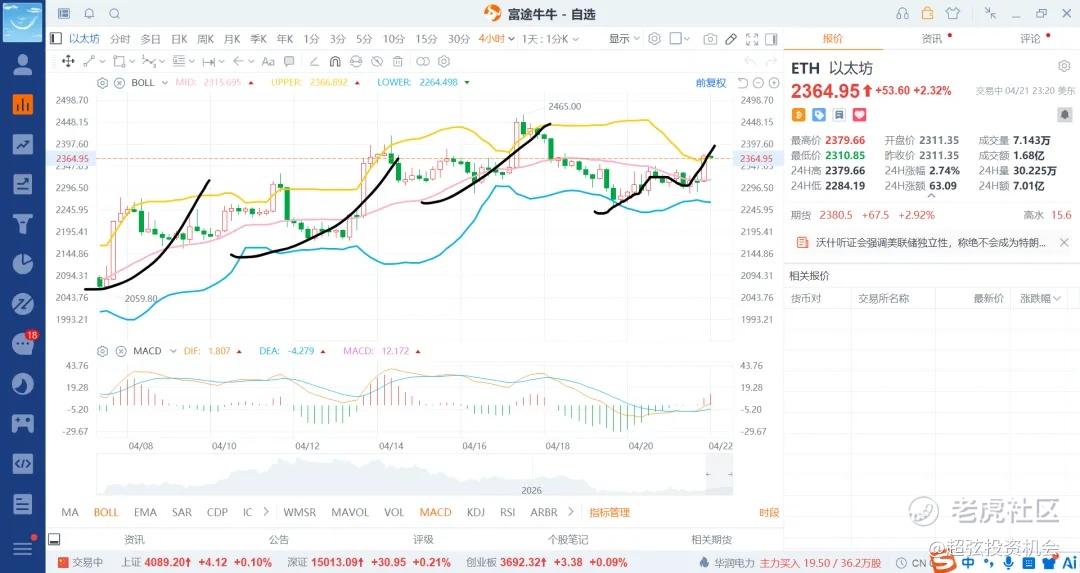
Task: Click the search magnifier icon in title bar
Action: (113, 14)
